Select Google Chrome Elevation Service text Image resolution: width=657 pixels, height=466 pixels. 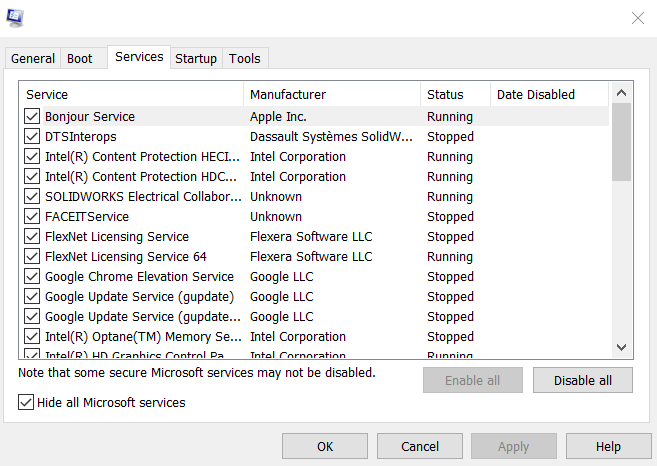140,277
